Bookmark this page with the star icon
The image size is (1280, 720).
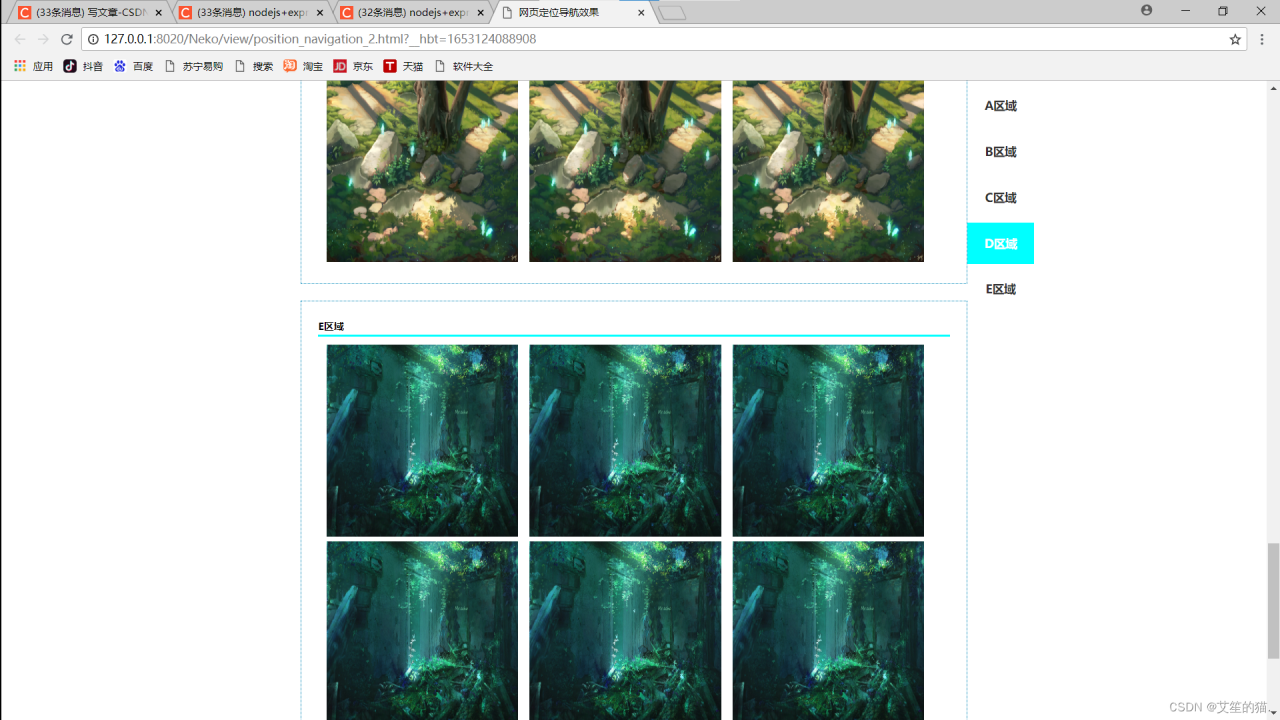point(1235,39)
